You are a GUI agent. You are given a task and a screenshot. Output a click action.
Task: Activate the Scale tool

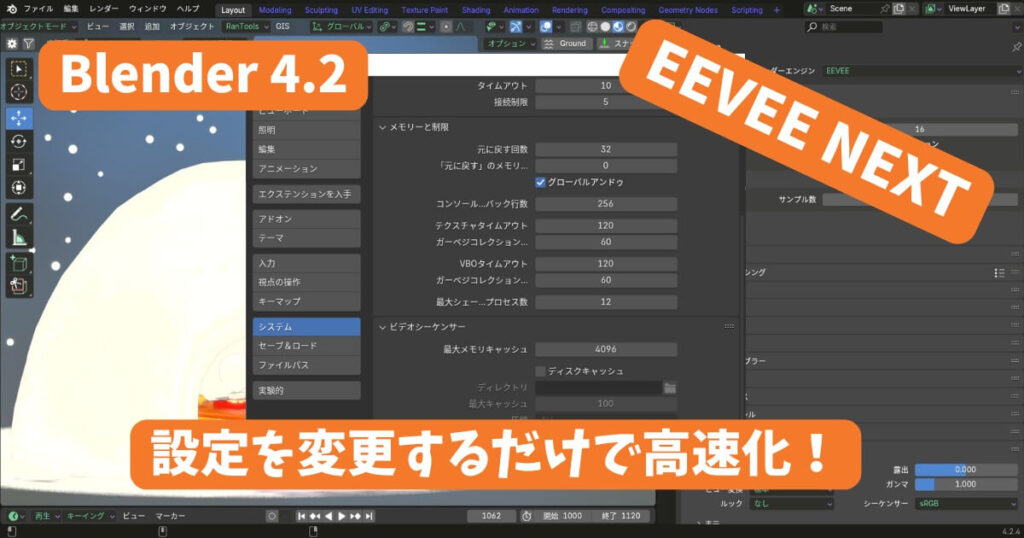(x=19, y=165)
